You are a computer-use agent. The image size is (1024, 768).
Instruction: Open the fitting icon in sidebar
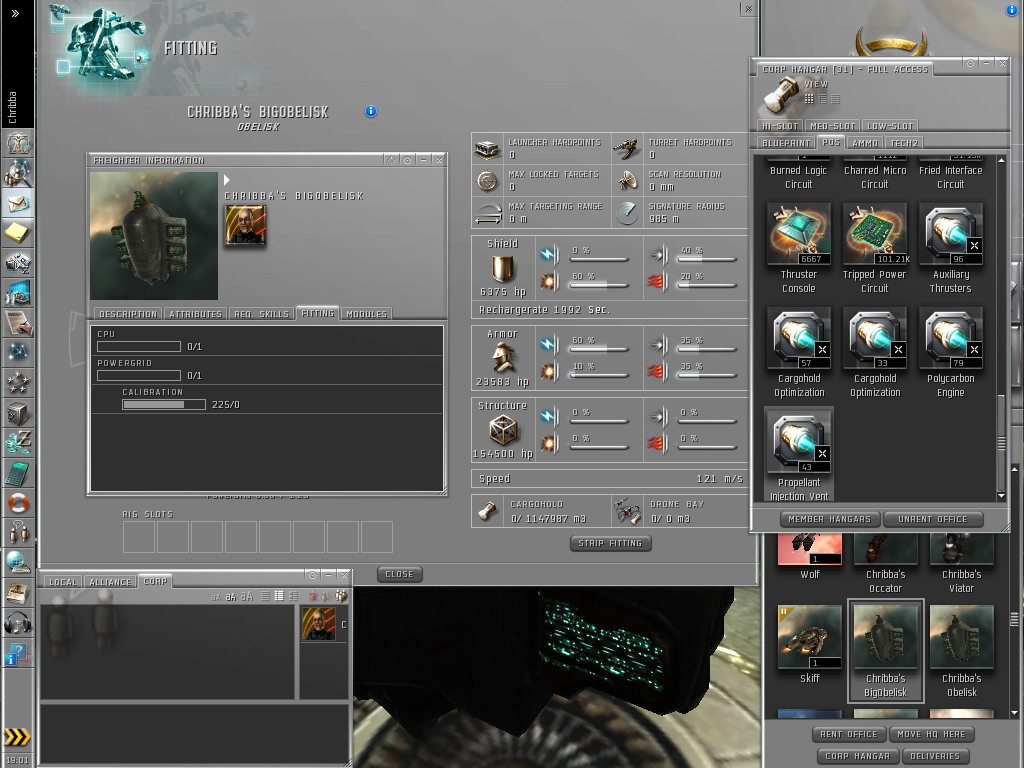click(x=18, y=263)
